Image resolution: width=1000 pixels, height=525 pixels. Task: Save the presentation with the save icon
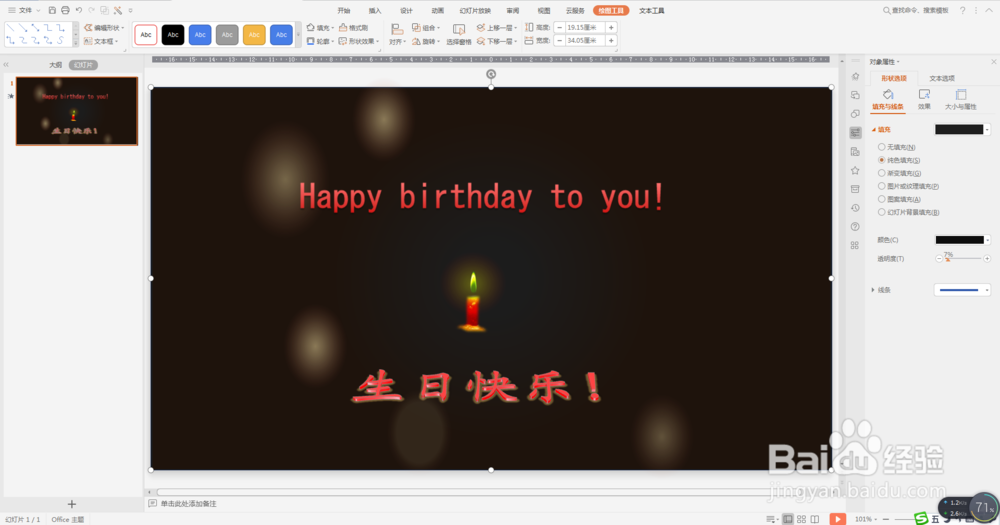(x=52, y=10)
